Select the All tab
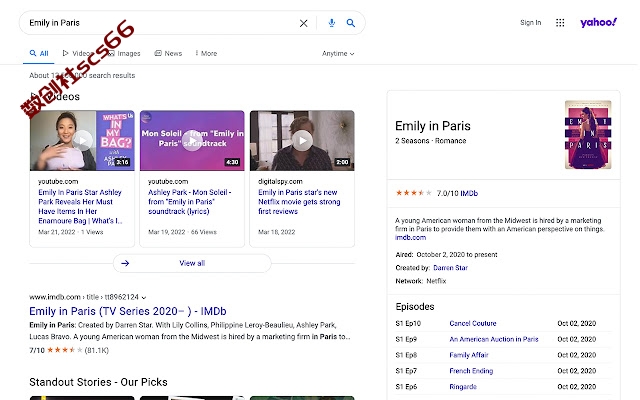Screen dimensions: 640x400 coord(39,53)
